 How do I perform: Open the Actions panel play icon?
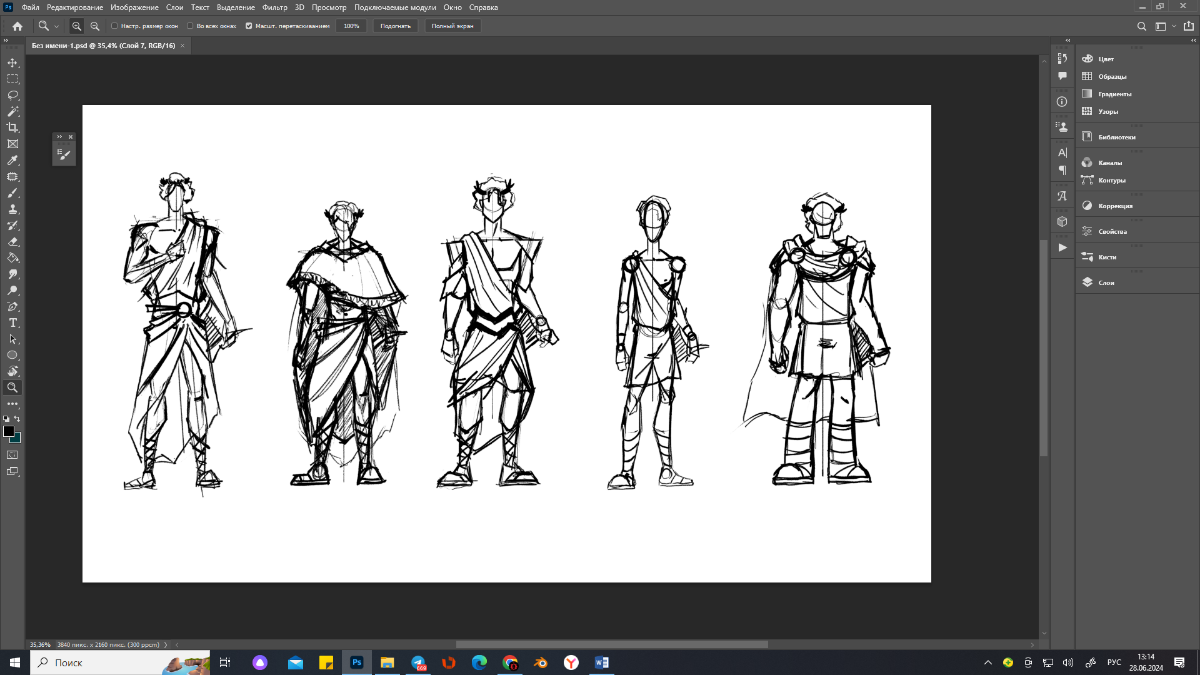[1062, 247]
